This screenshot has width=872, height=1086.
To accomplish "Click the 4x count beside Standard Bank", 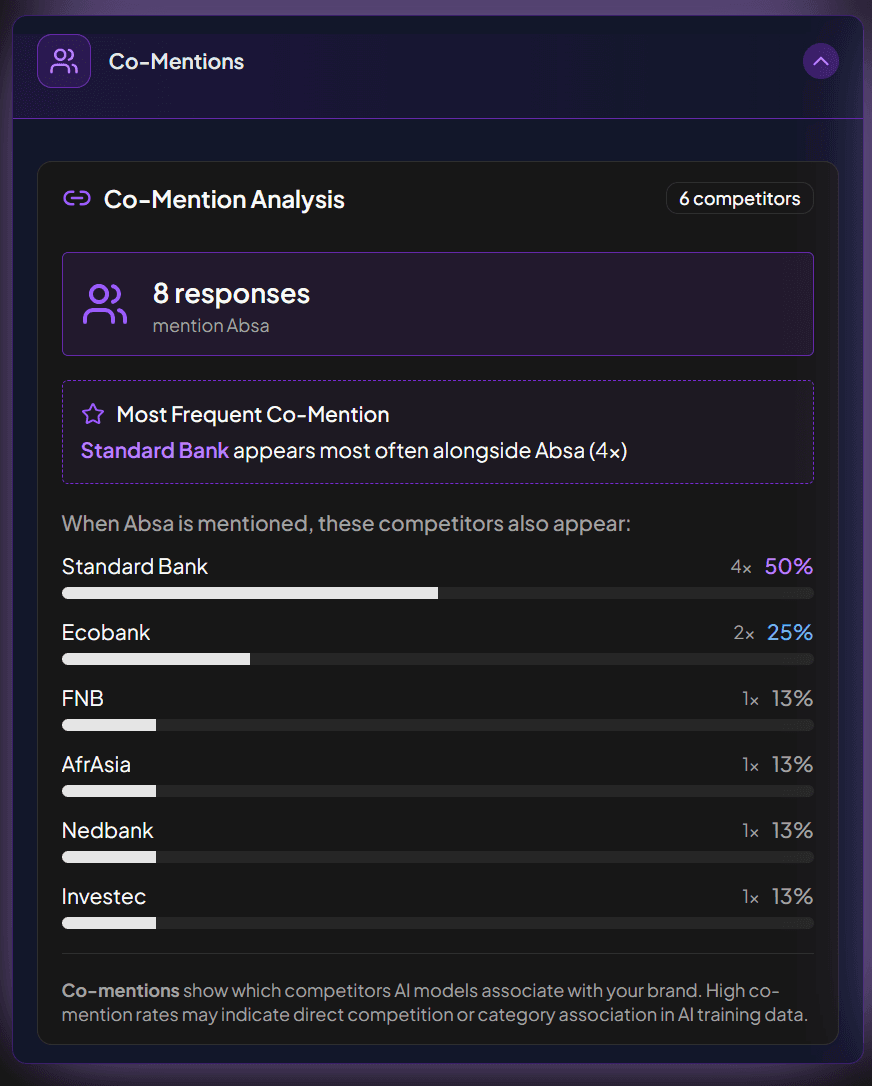I will [740, 566].
